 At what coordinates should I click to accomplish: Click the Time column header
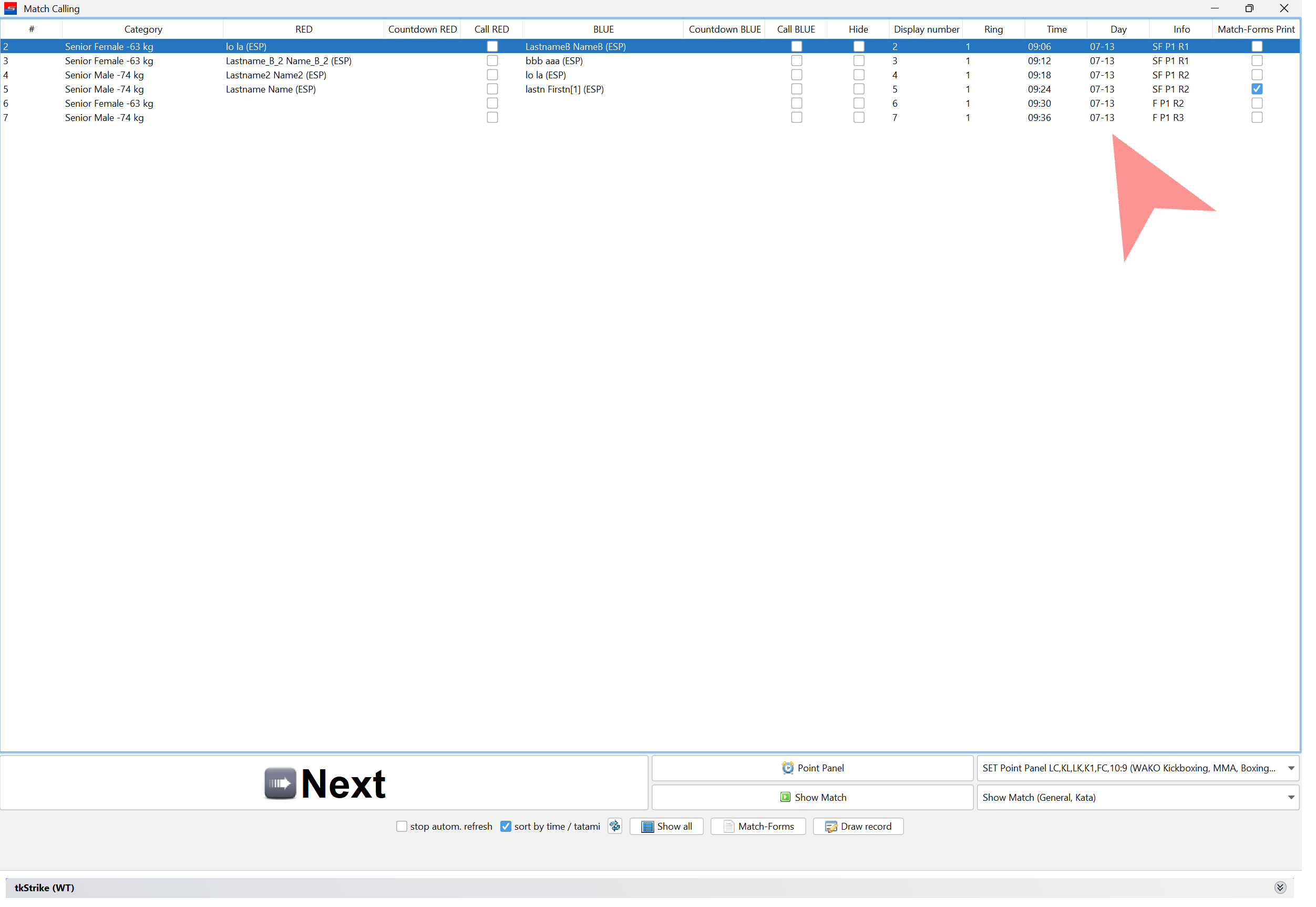[x=1056, y=29]
